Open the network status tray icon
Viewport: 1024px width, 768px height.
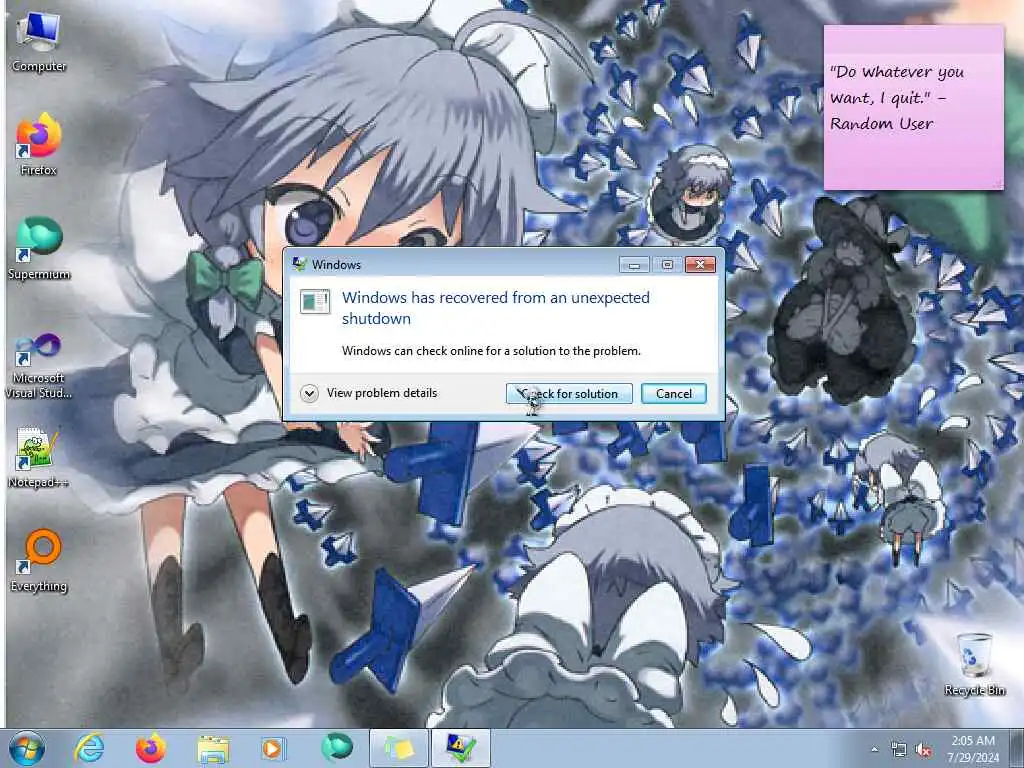[x=899, y=750]
